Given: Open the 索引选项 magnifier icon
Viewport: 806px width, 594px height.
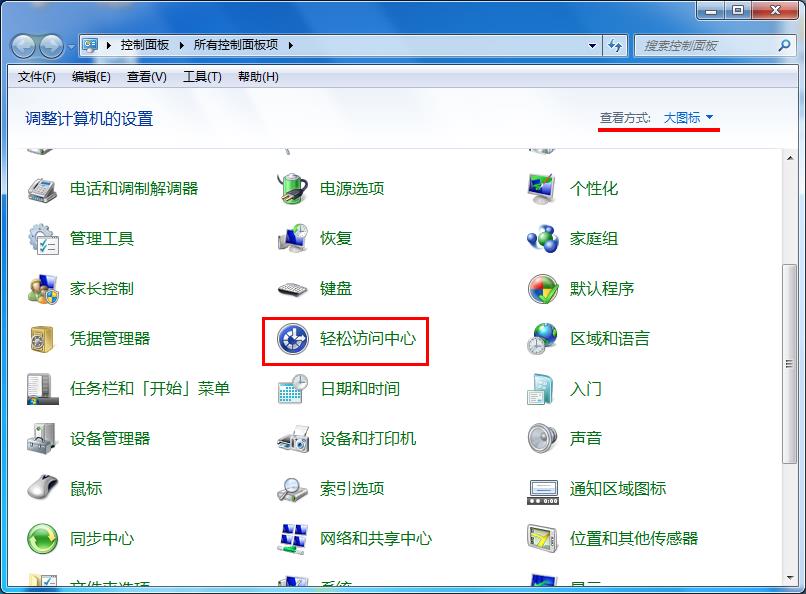Looking at the screenshot, I should 292,489.
